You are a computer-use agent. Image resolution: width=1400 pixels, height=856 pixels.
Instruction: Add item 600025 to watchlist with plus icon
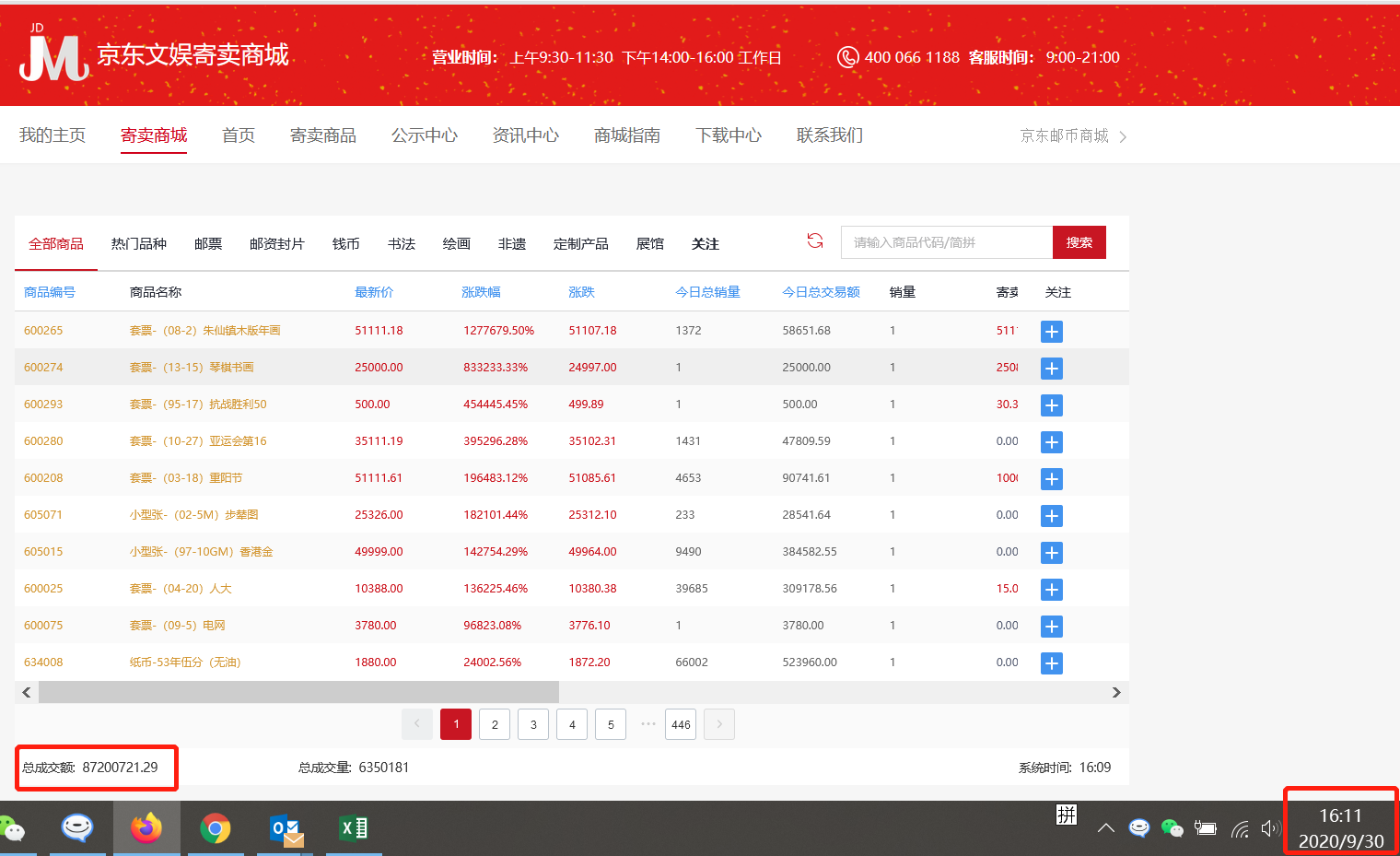coord(1052,590)
